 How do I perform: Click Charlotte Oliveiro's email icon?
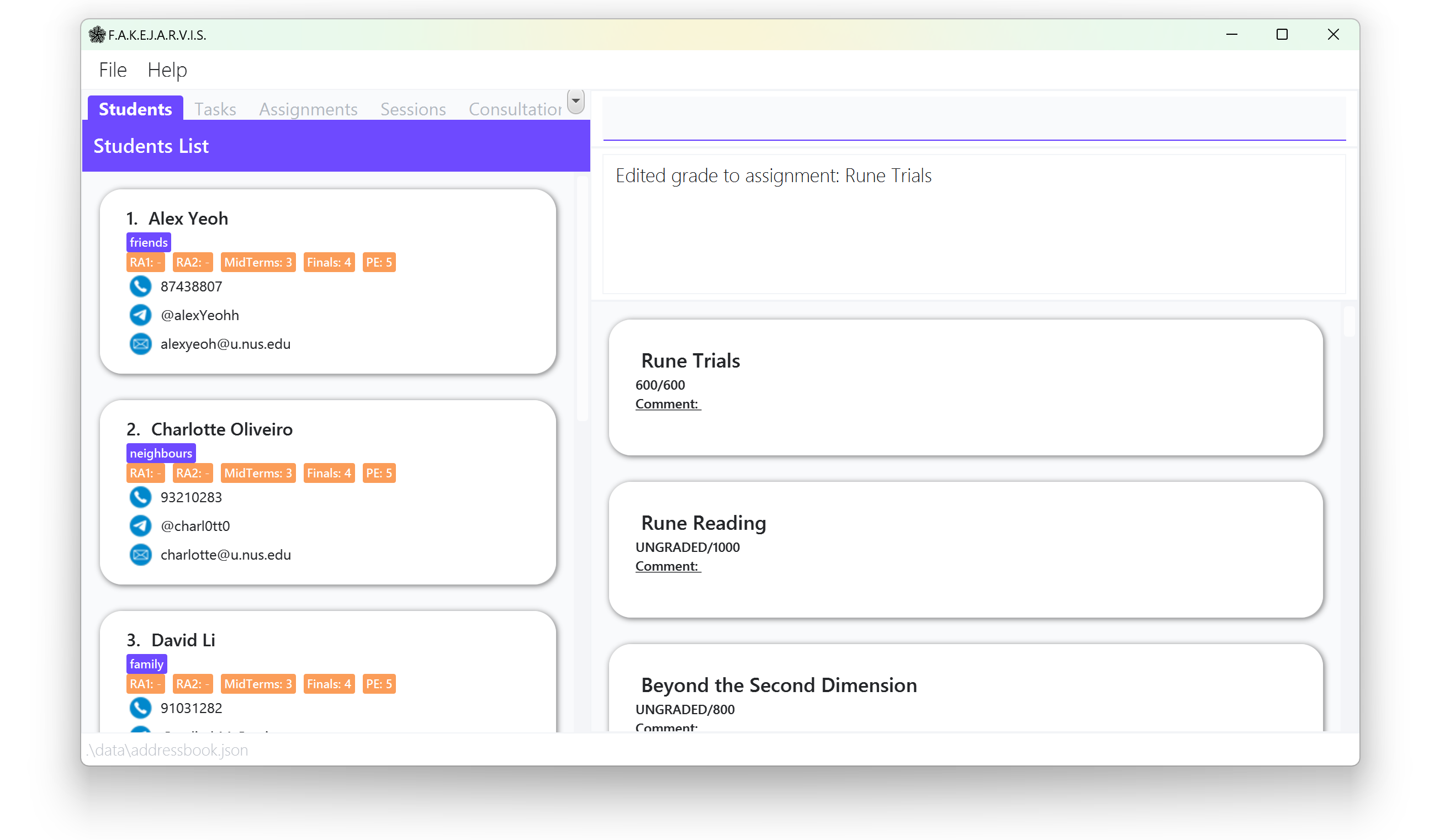pyautogui.click(x=140, y=555)
